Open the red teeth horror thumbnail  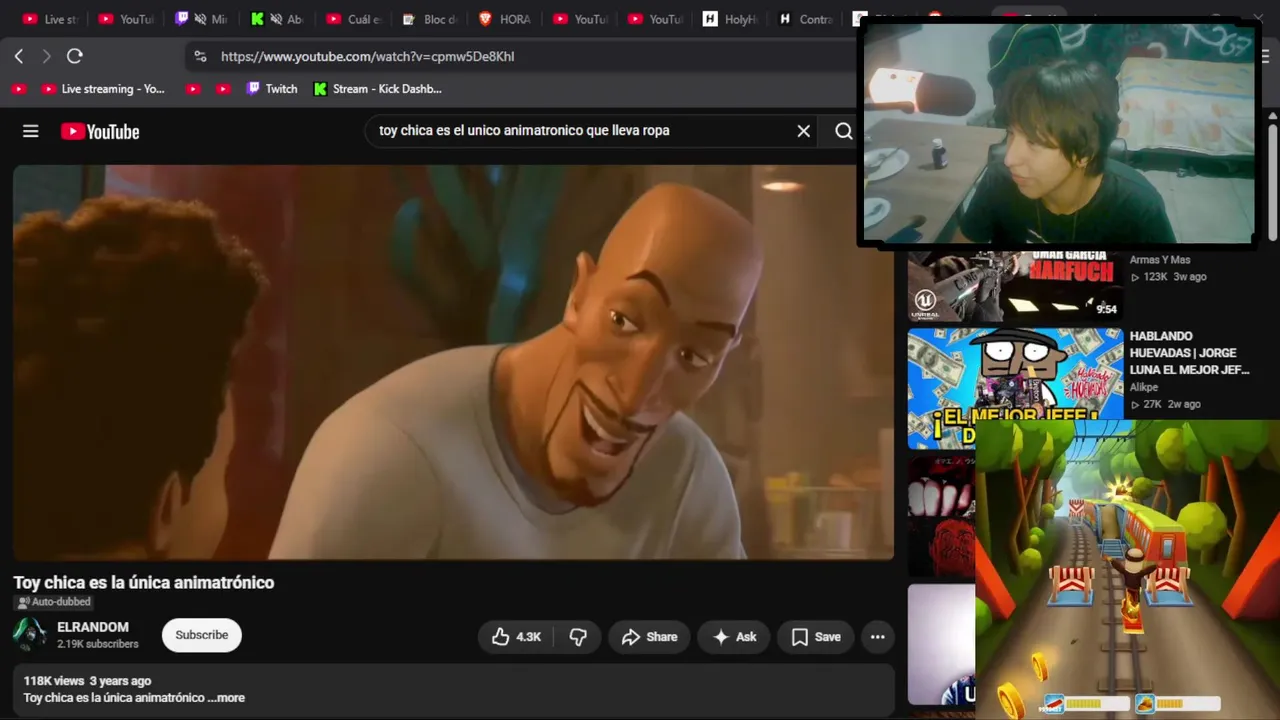pyautogui.click(x=941, y=516)
